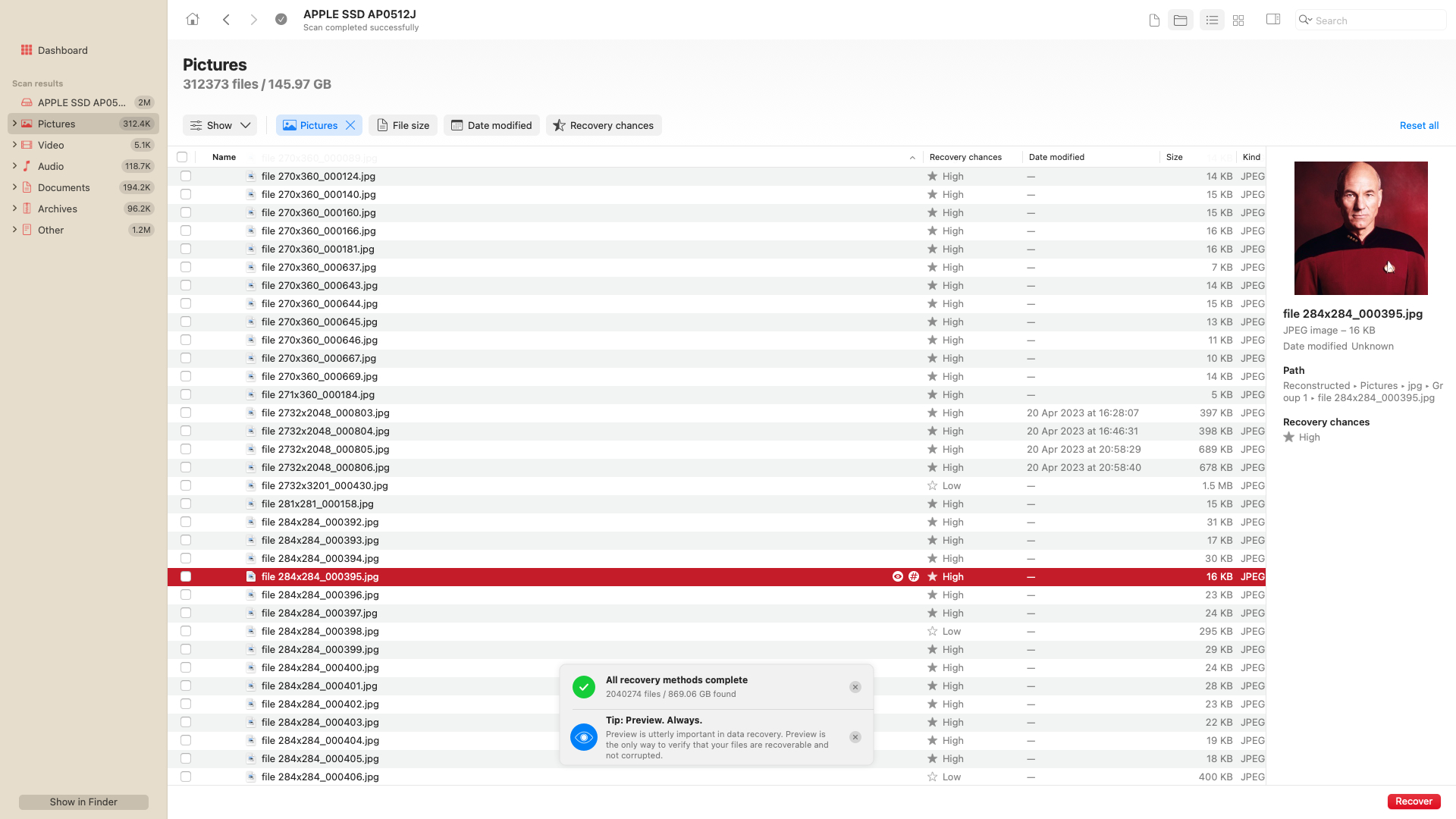Viewport: 1456px width, 819px height.
Task: Remove the Pictures filter with X
Action: (x=350, y=126)
